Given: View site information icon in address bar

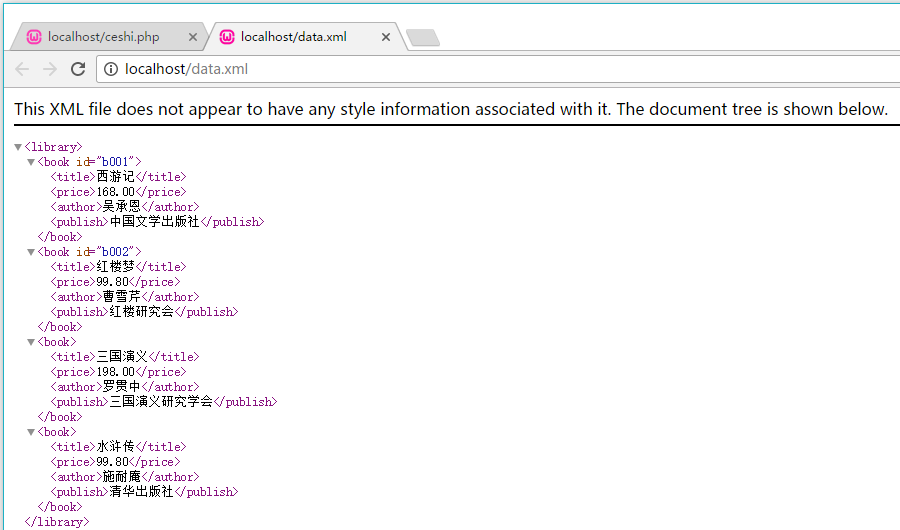Looking at the screenshot, I should point(111,69).
